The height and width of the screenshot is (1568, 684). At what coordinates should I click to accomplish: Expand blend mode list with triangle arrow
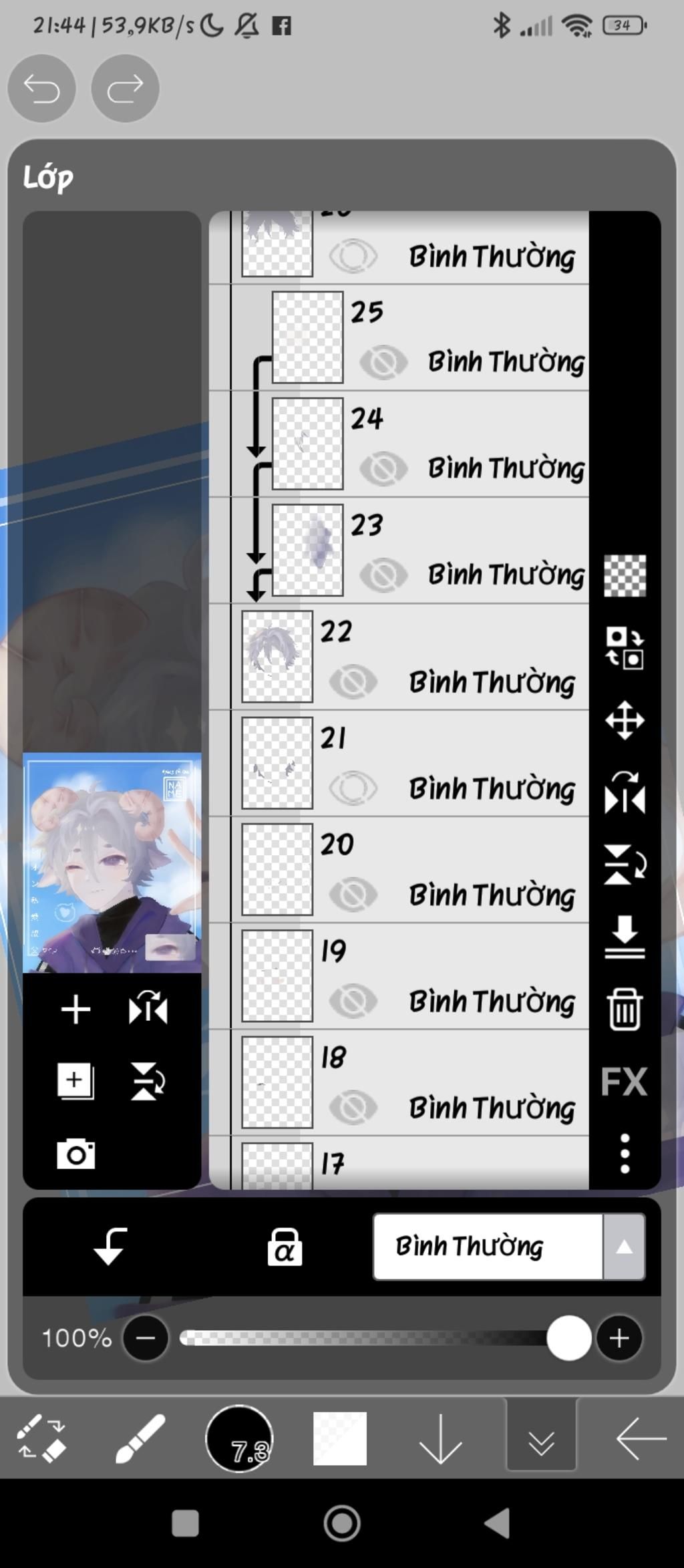coord(624,1247)
